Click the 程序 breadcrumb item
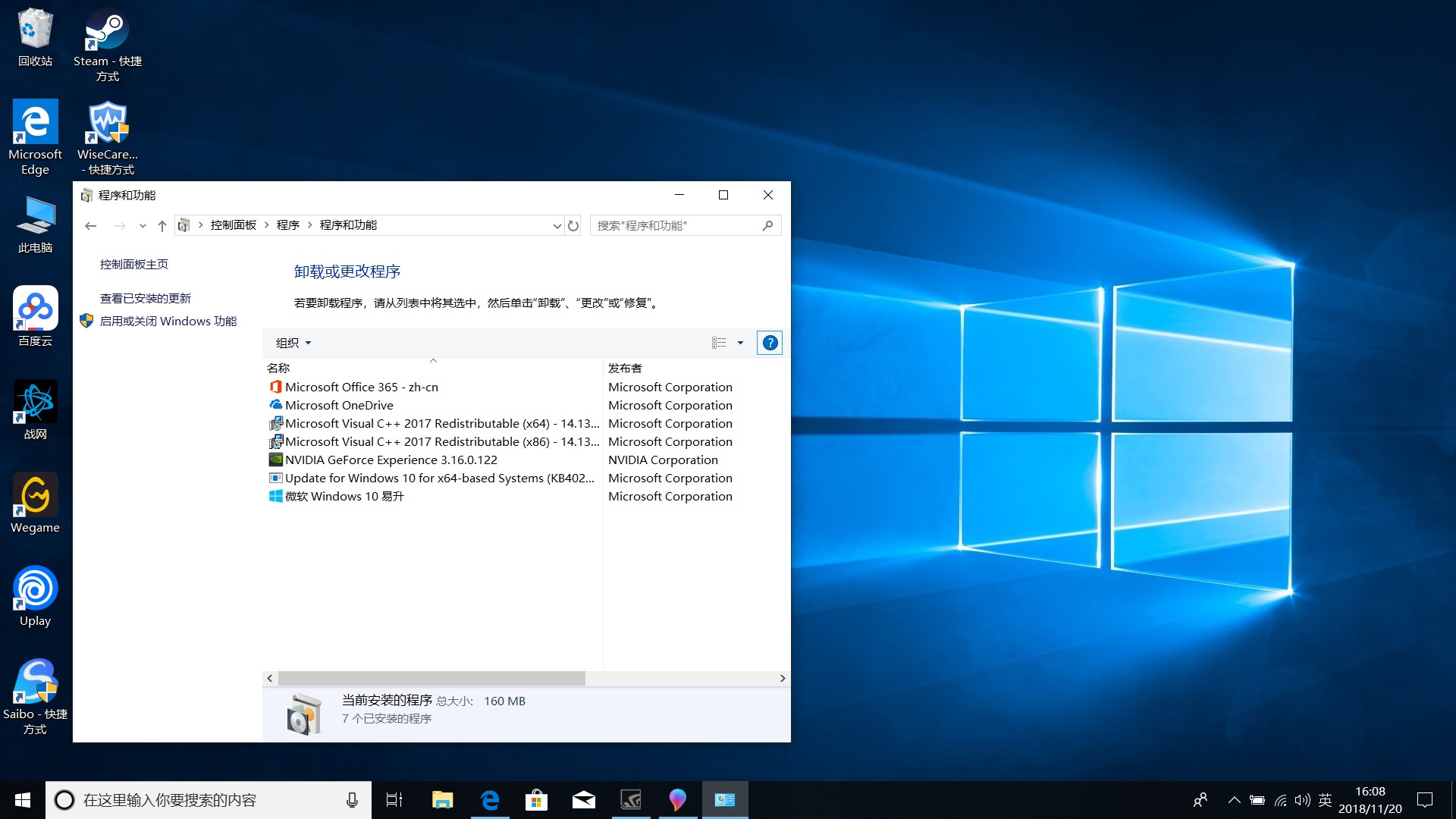Screen dimensions: 1456x819 click(x=287, y=225)
